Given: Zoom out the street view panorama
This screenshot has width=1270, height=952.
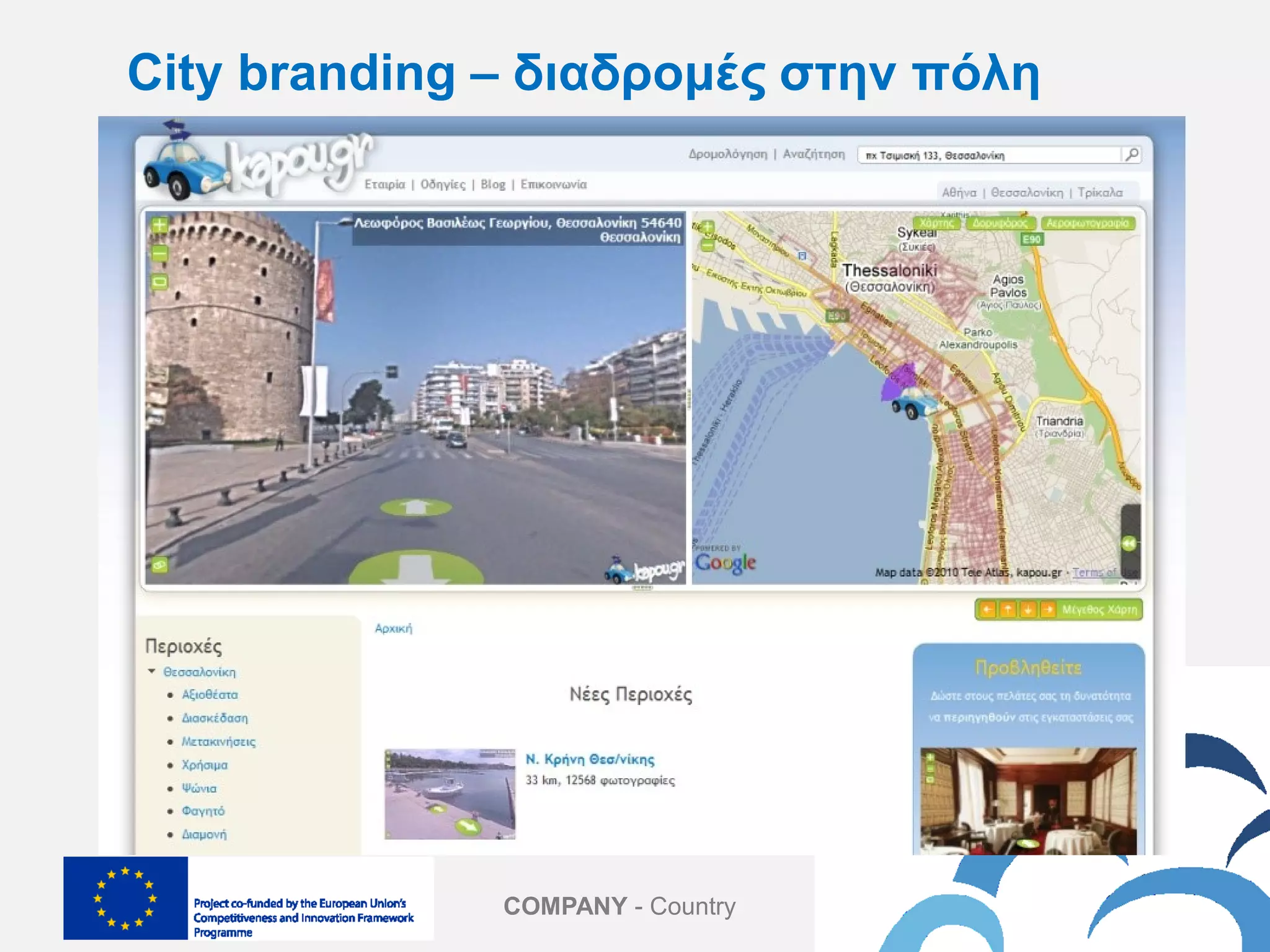Looking at the screenshot, I should click(159, 253).
